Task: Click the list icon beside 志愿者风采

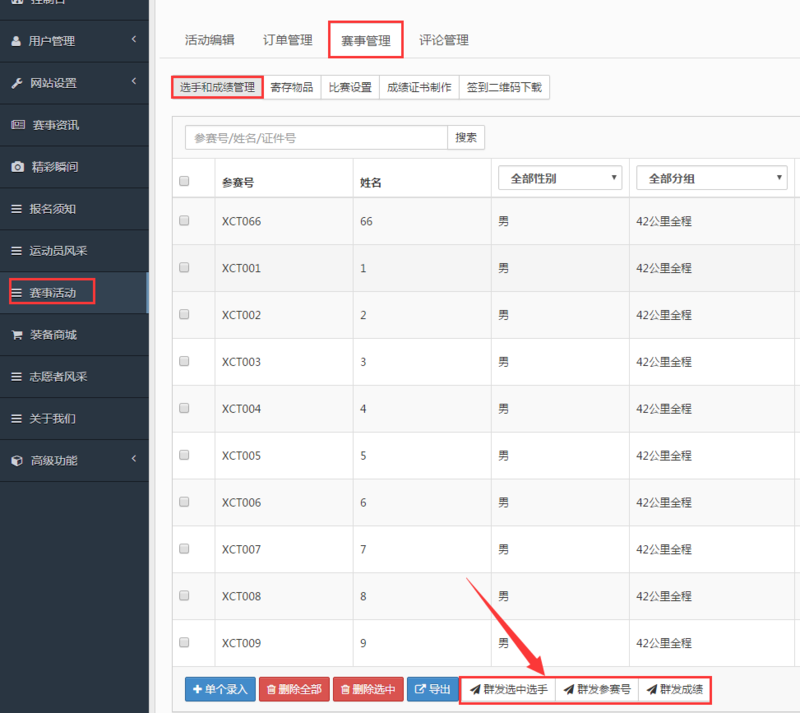Action: (x=16, y=377)
